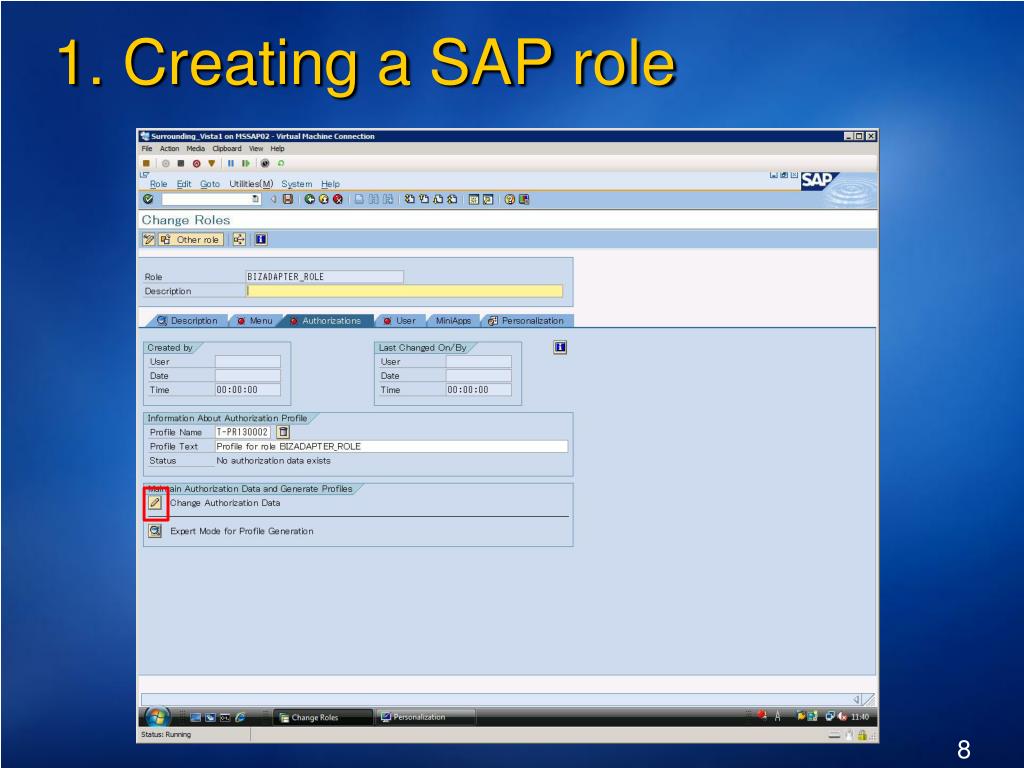Open the Edit menu in SAP
This screenshot has width=1024, height=768.
click(x=184, y=184)
